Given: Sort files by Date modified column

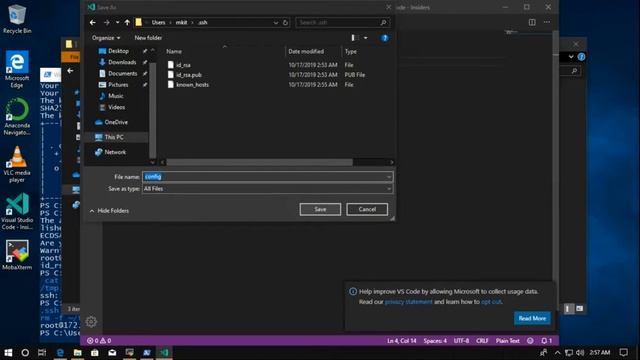Looking at the screenshot, I should pyautogui.click(x=306, y=51).
